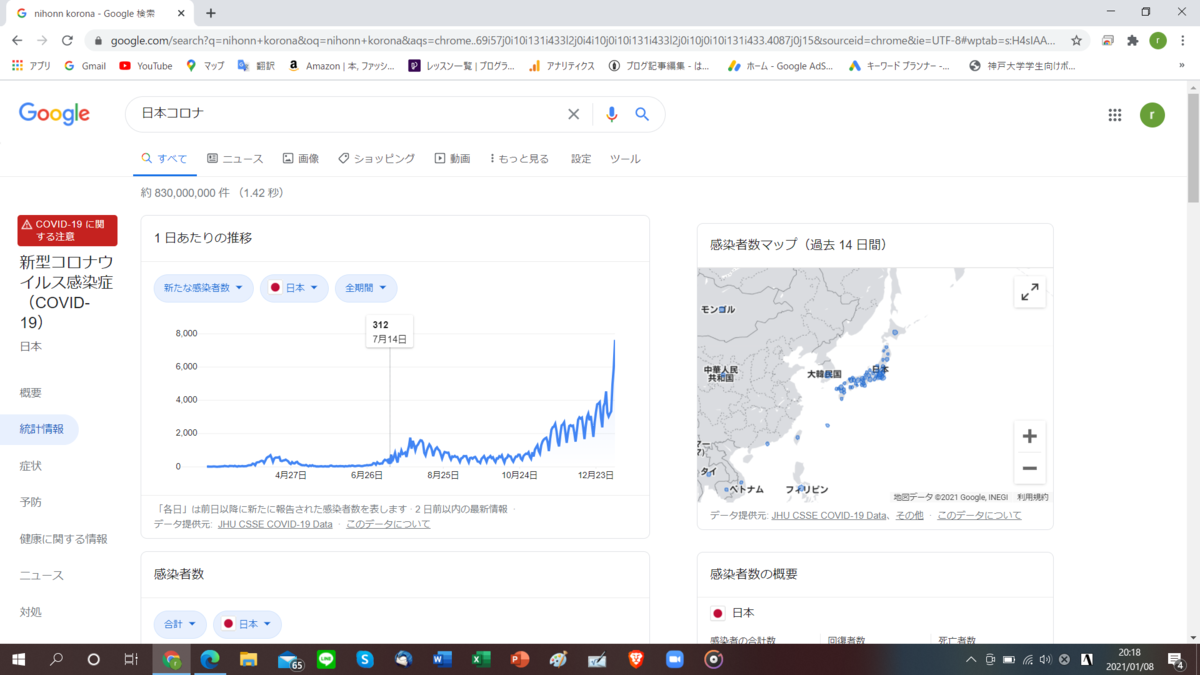Open Chrome's three-dot menu
1200x675 pixels.
coord(1182,40)
